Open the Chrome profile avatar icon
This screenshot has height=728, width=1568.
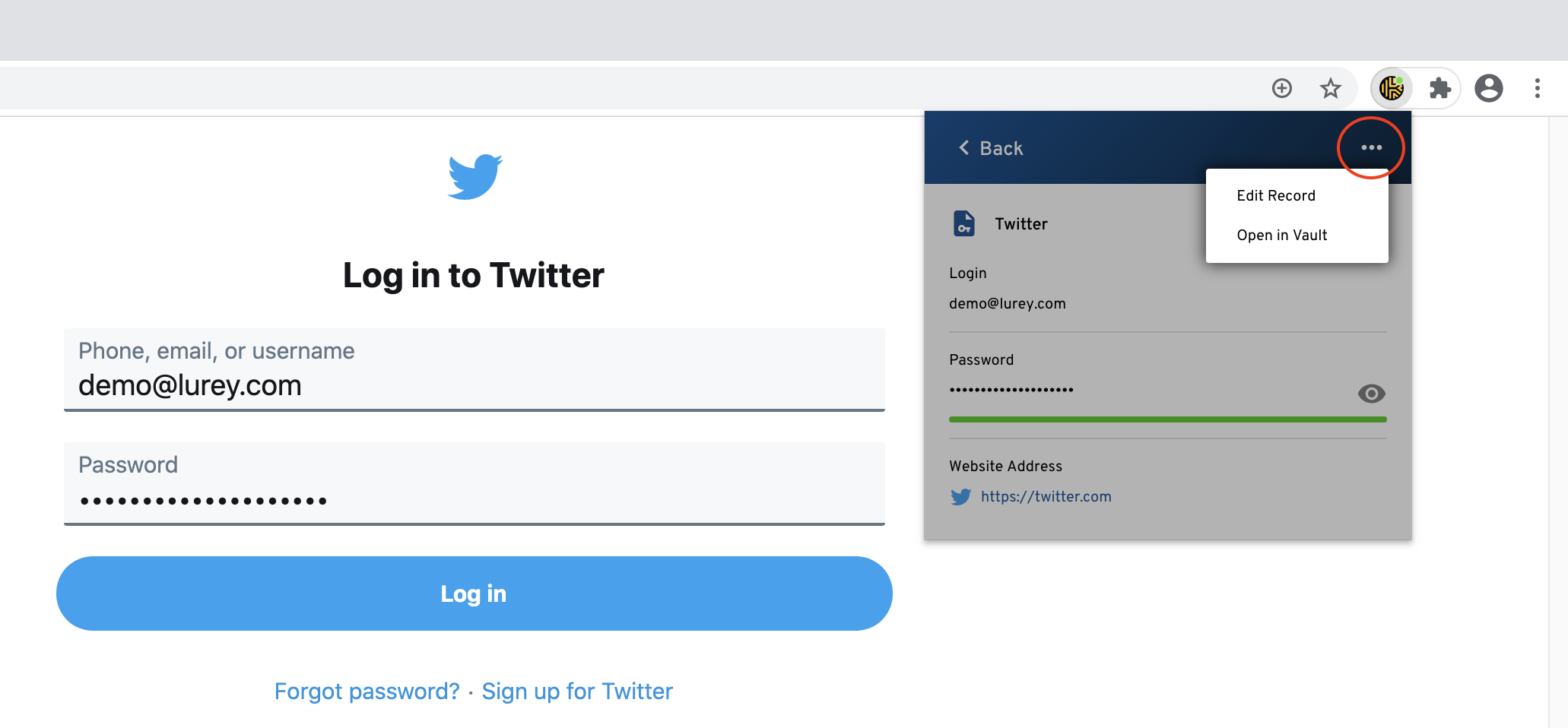click(x=1488, y=88)
